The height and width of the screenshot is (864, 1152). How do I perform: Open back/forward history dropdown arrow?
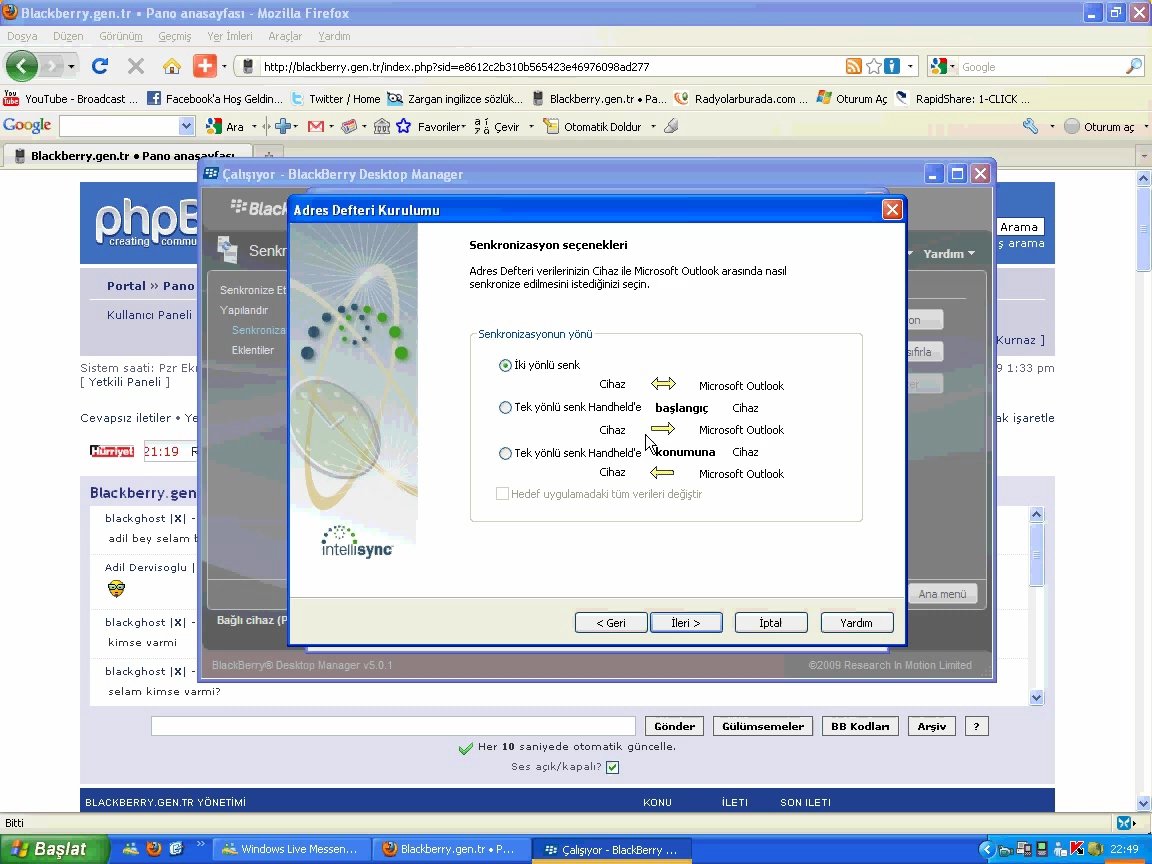(x=71, y=67)
